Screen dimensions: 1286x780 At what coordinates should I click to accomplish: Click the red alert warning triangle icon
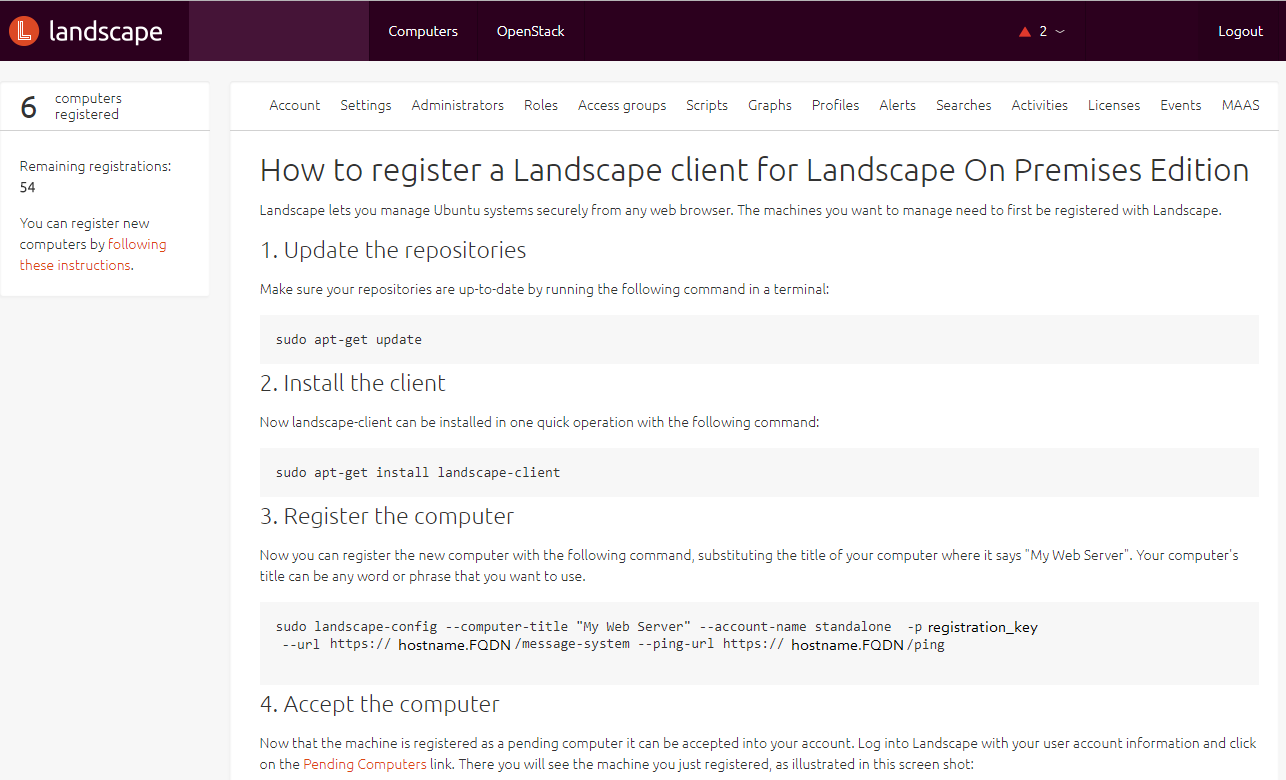tap(1024, 30)
